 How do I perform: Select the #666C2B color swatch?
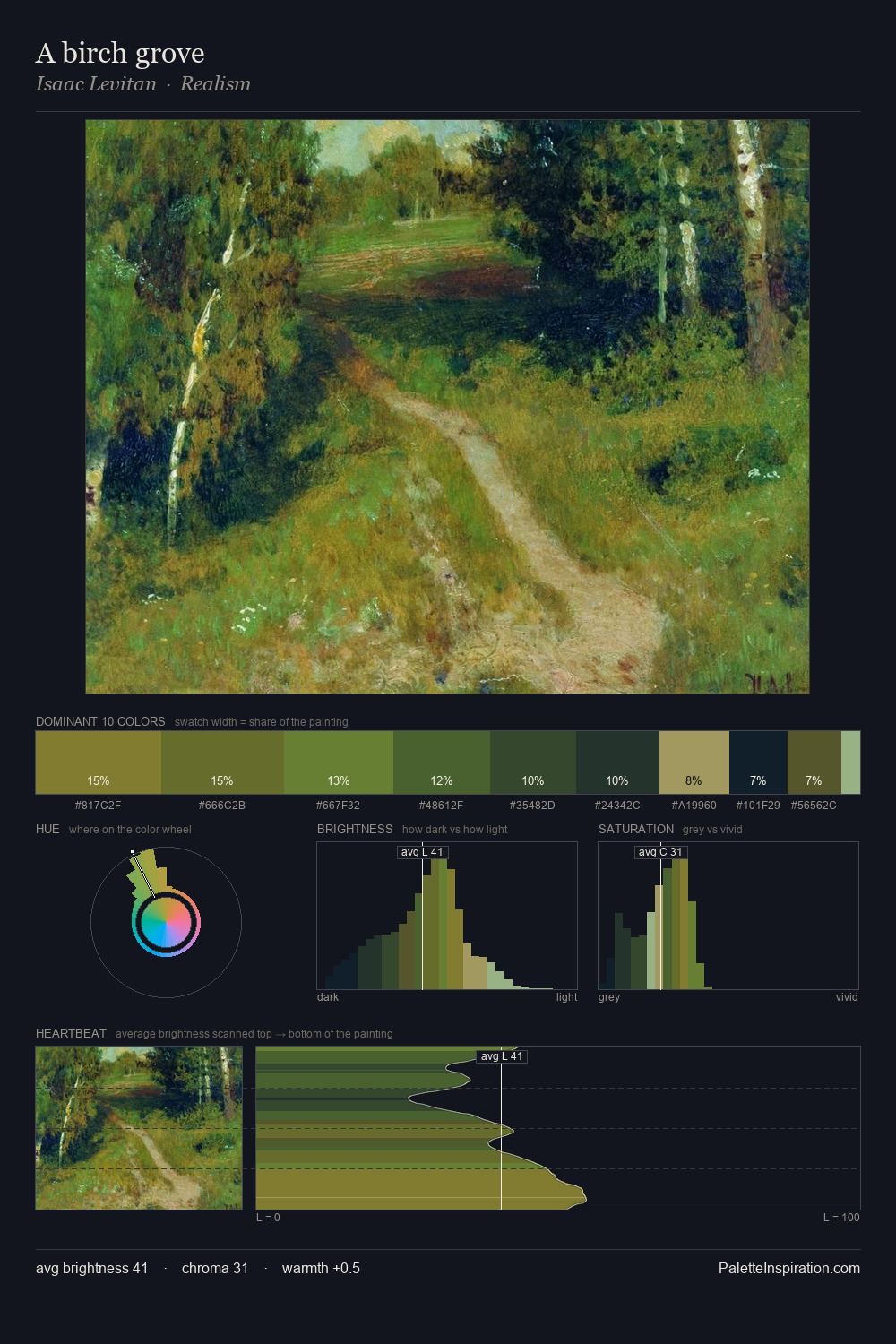click(222, 762)
